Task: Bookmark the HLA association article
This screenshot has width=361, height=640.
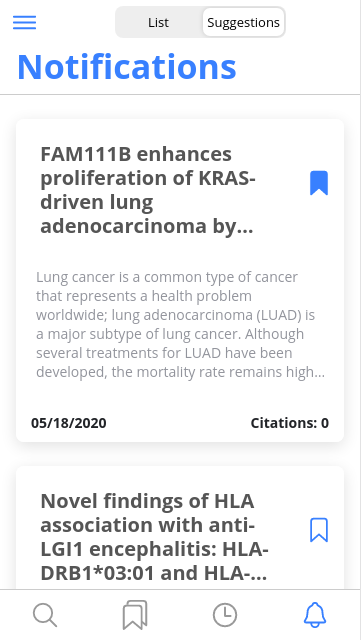Action: [x=319, y=530]
